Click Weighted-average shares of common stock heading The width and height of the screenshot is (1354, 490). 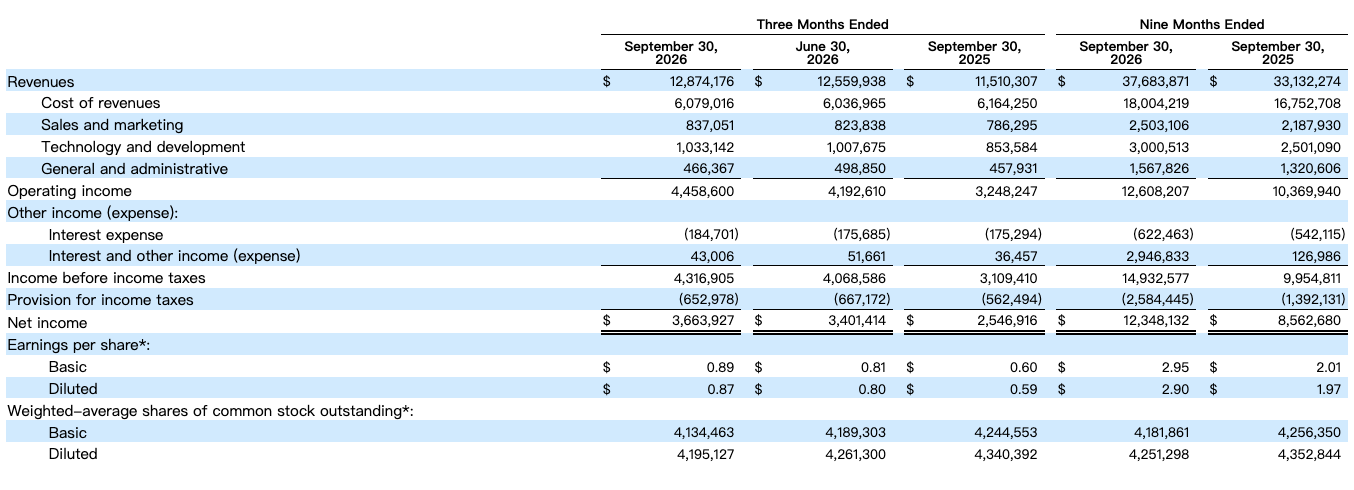(211, 411)
